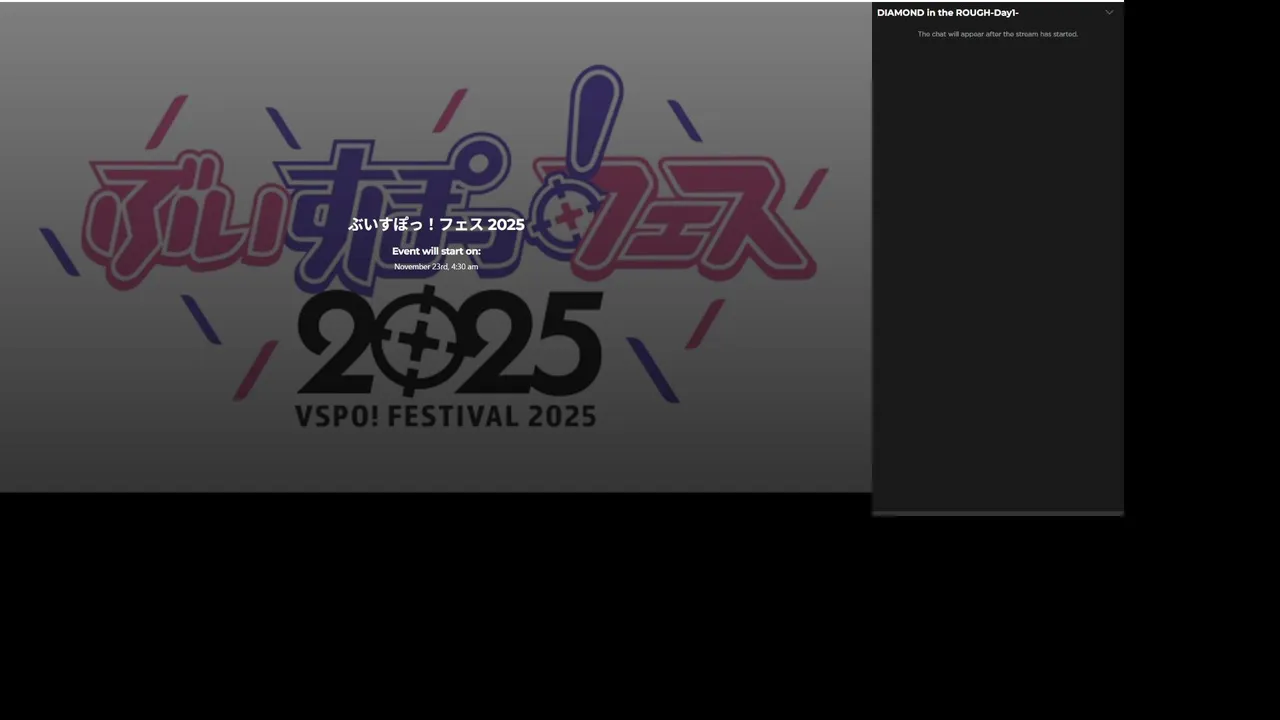The image size is (1280, 720).
Task: Click the DAMOND in the ROUGH-Day1- chat title
Action: (x=947, y=13)
